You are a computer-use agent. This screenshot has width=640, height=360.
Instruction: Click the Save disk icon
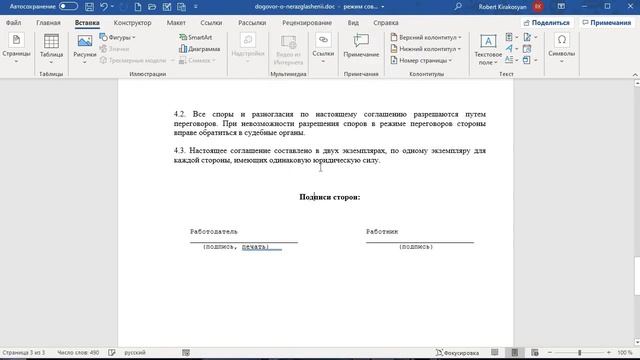coord(89,7)
